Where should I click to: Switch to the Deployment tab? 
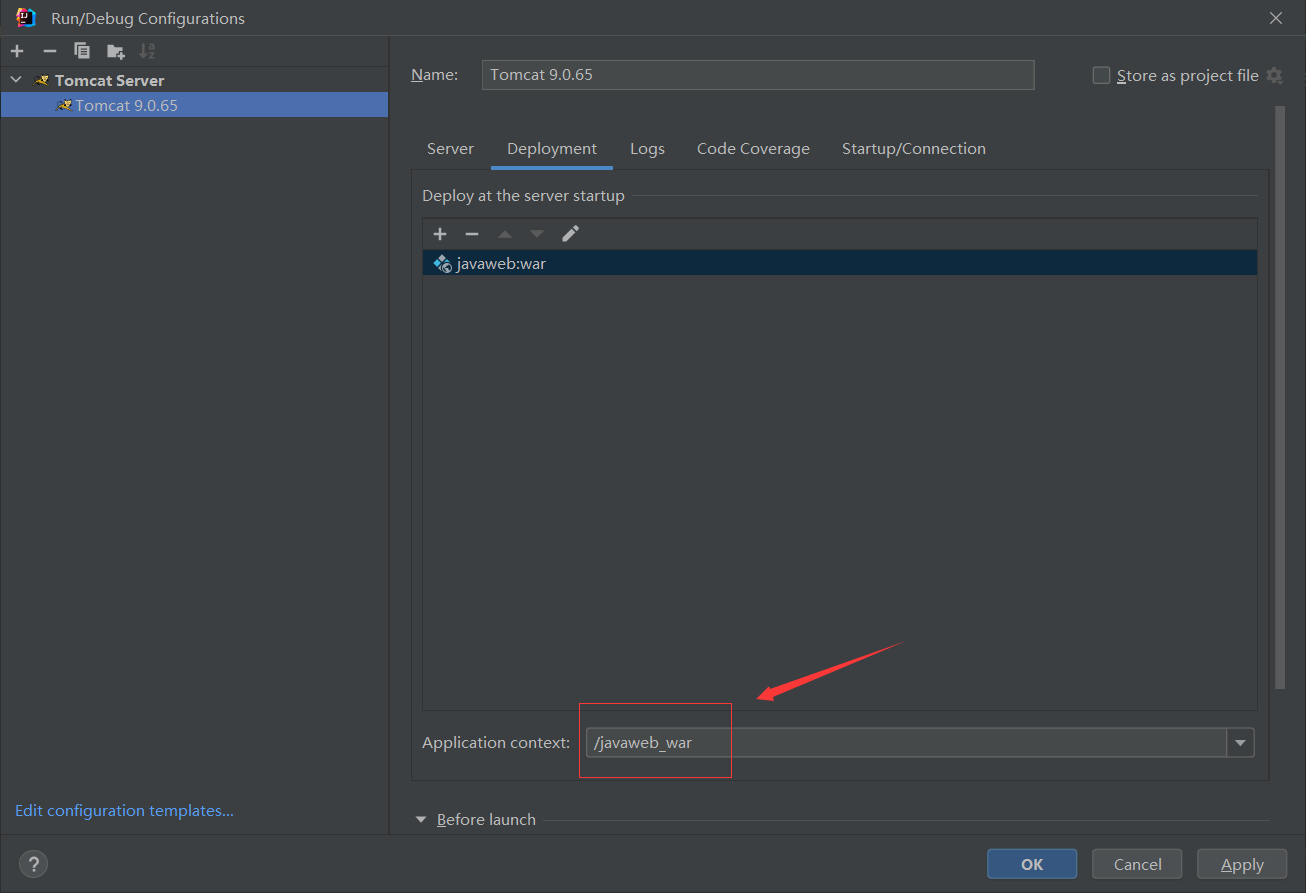pyautogui.click(x=552, y=148)
